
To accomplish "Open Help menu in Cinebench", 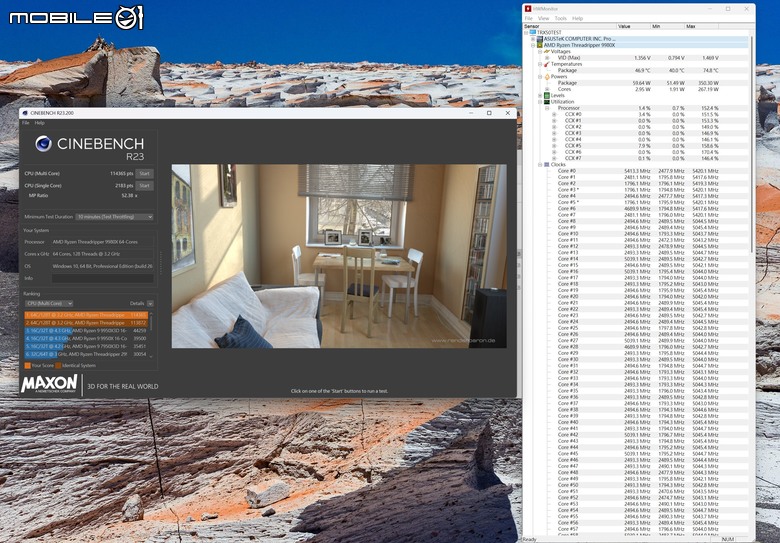I will pyautogui.click(x=39, y=122).
